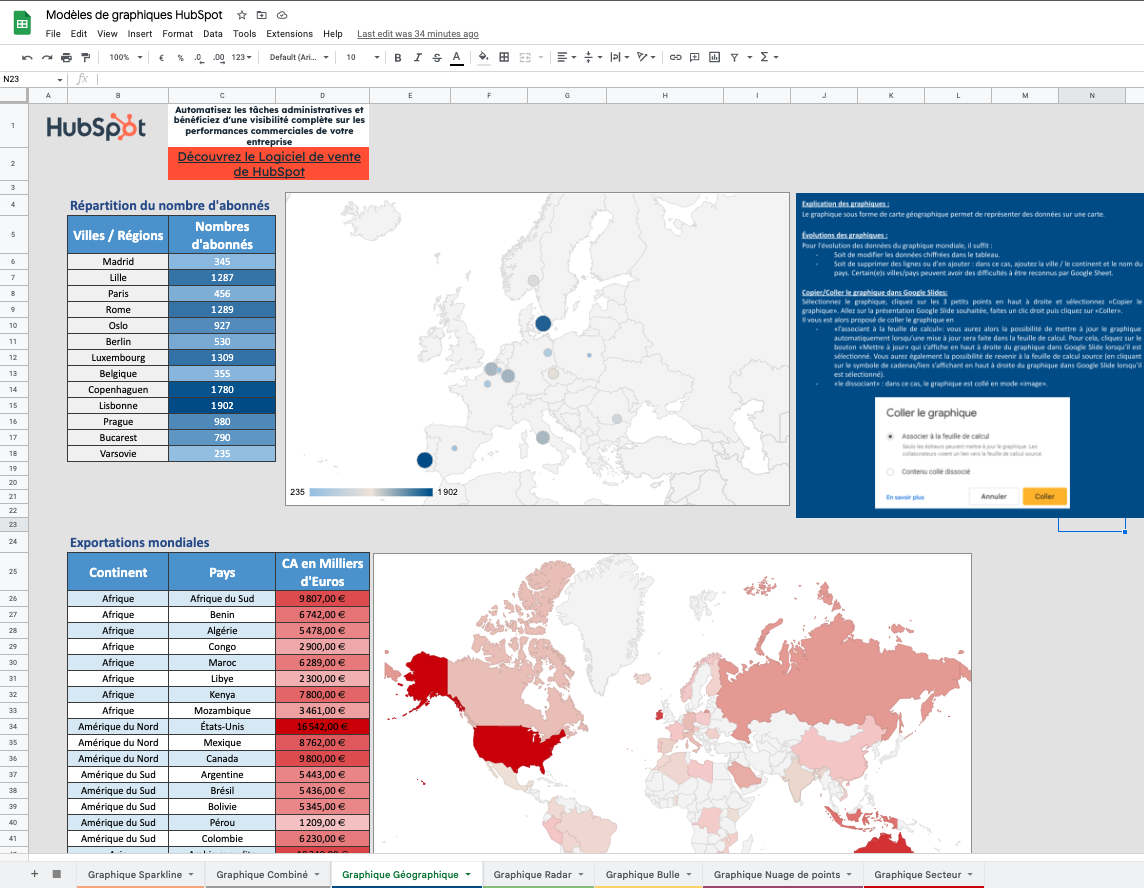Open the Extensions menu

click(x=289, y=34)
